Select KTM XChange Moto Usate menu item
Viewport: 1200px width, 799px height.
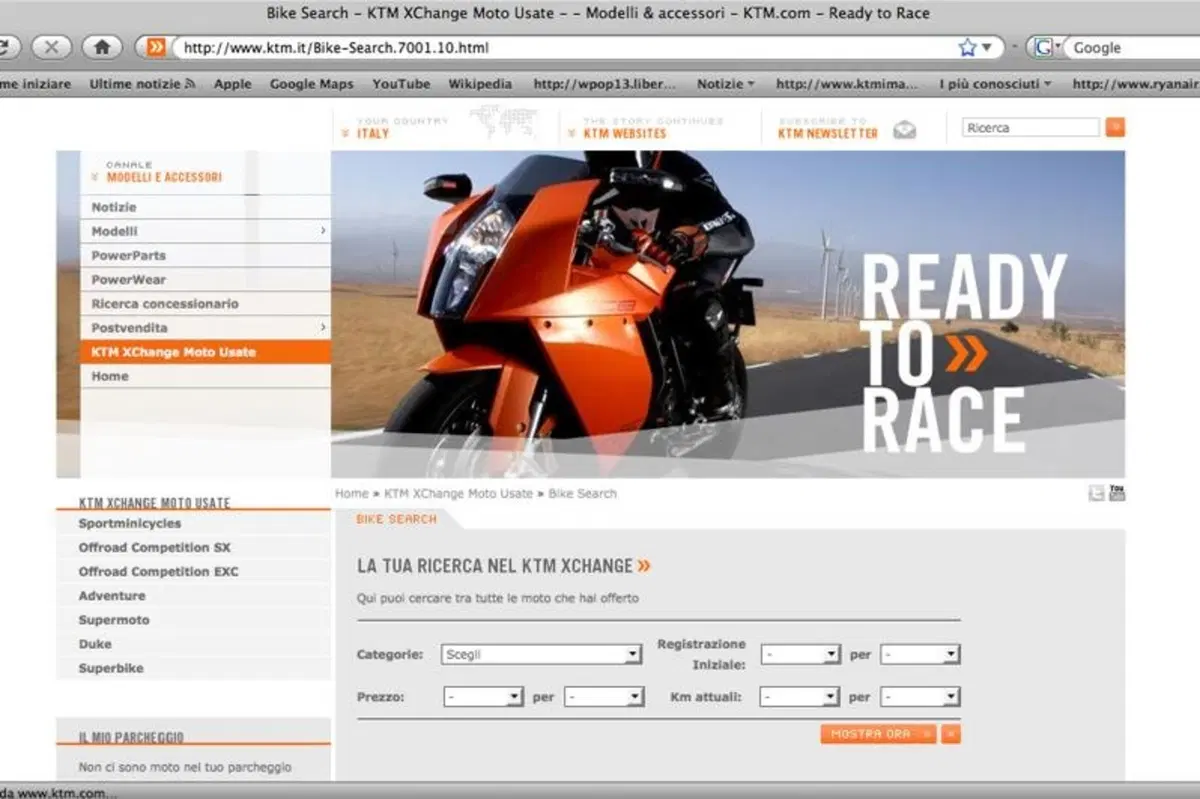[205, 352]
